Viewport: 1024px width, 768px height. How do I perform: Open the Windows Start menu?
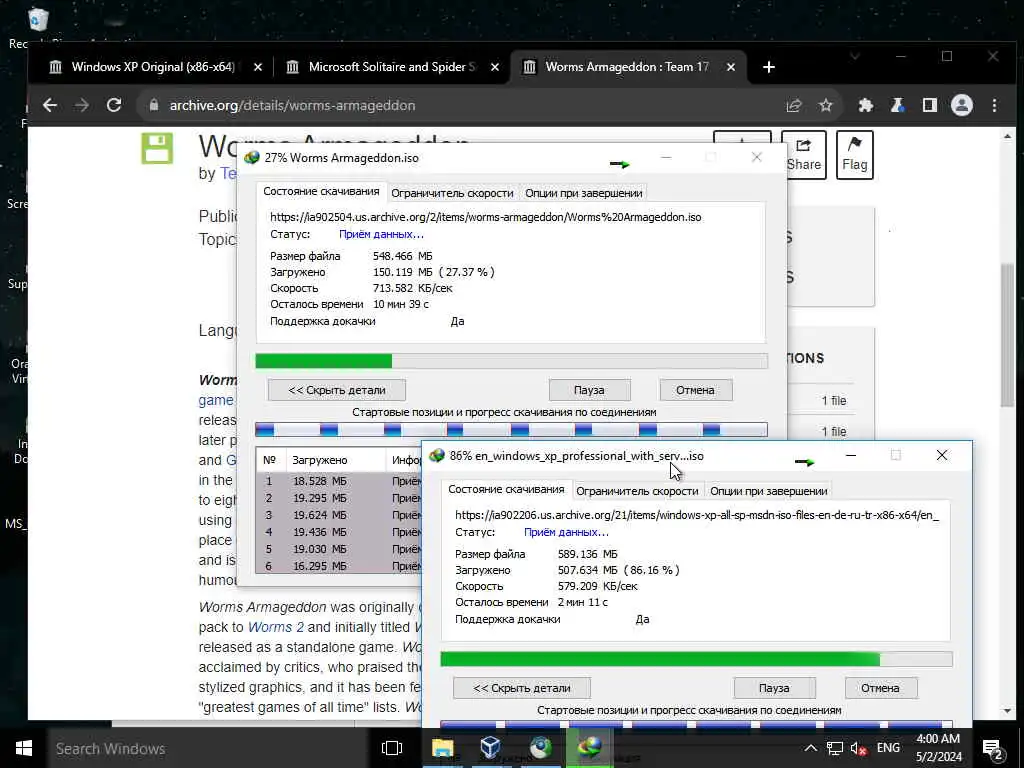click(x=23, y=748)
